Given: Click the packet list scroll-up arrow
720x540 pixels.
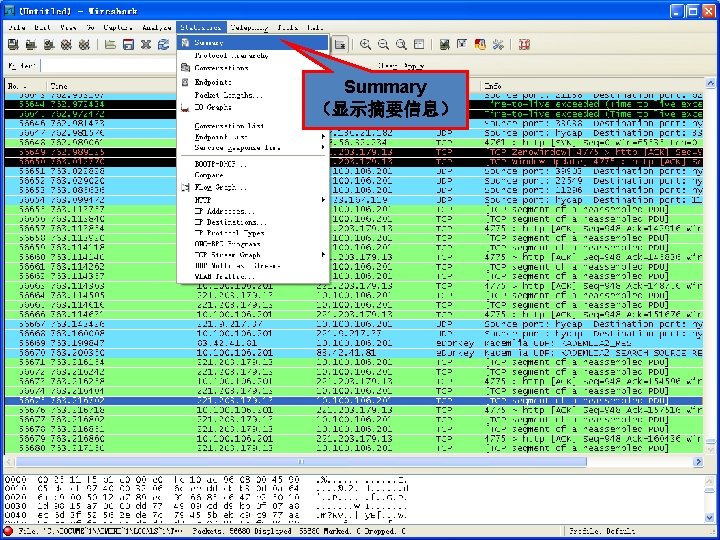Looking at the screenshot, I should [710, 84].
